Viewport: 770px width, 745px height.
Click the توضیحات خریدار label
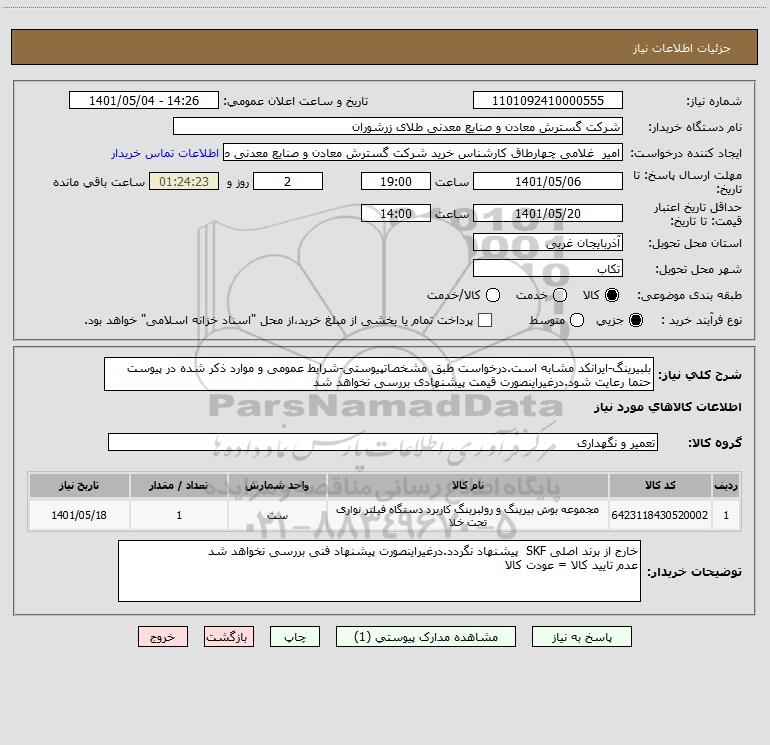point(694,572)
